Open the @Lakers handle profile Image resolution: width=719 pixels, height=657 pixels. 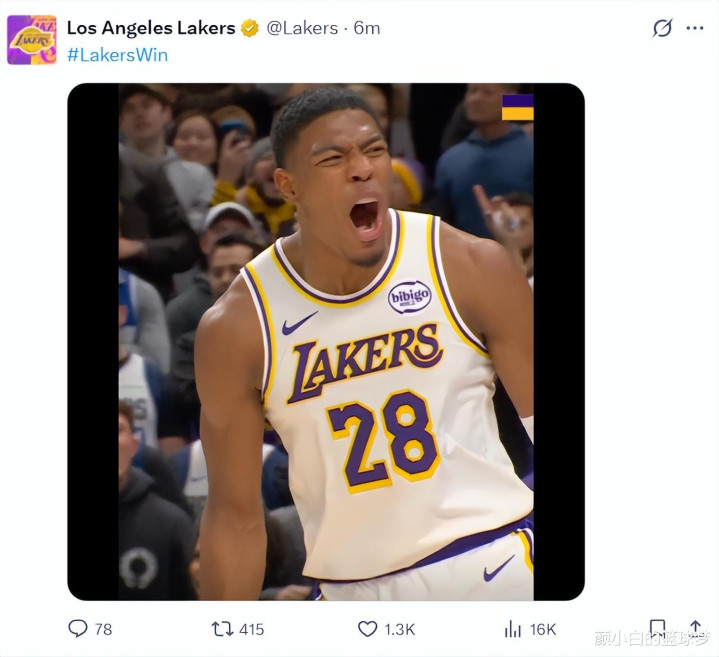[x=302, y=28]
